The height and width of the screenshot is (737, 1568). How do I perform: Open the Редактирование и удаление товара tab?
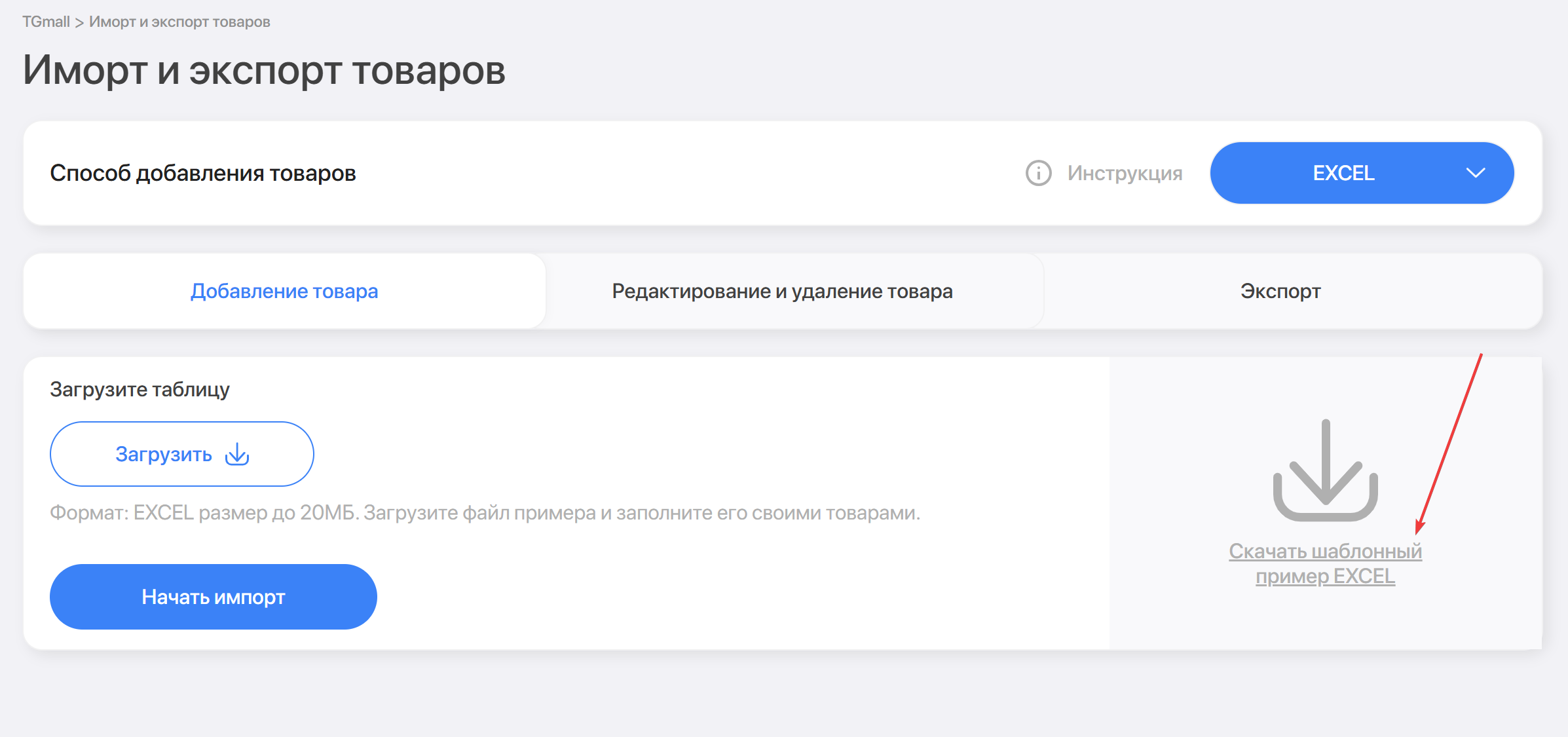click(x=782, y=291)
